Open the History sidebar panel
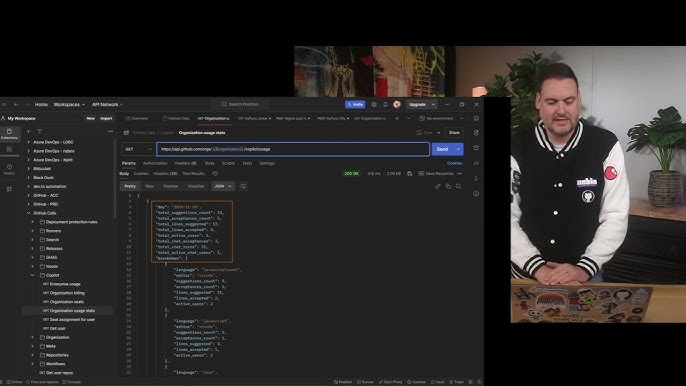The image size is (686, 386). (9, 169)
